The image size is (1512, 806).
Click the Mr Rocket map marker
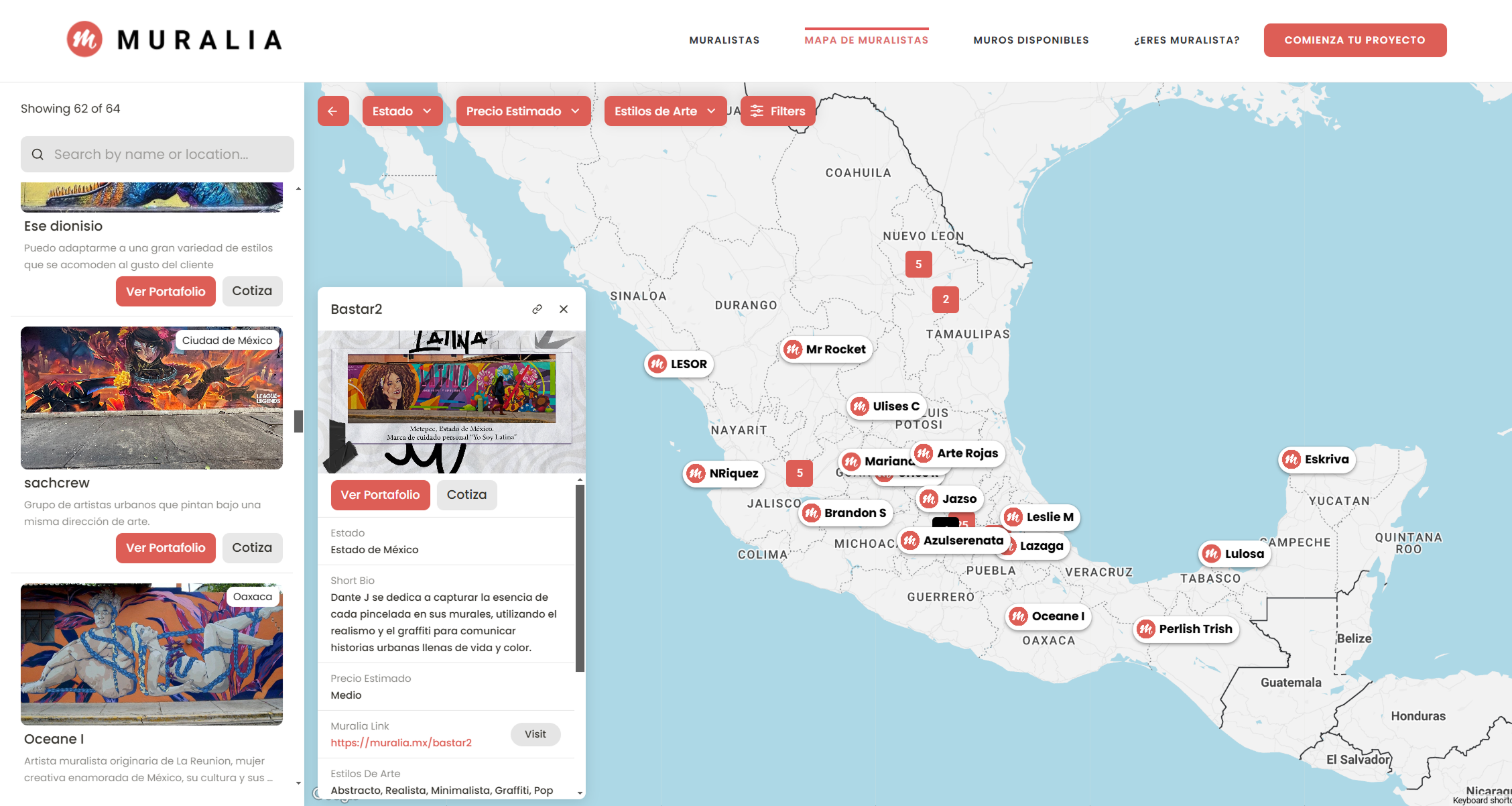[x=826, y=349]
